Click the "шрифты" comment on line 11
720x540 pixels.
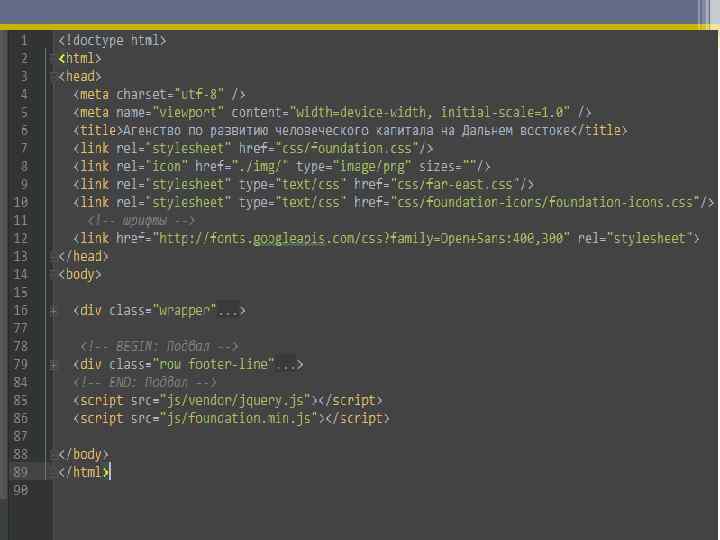point(141,221)
